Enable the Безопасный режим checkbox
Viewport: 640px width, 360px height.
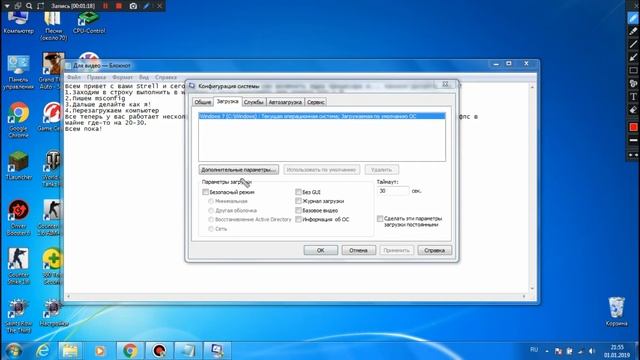205,192
